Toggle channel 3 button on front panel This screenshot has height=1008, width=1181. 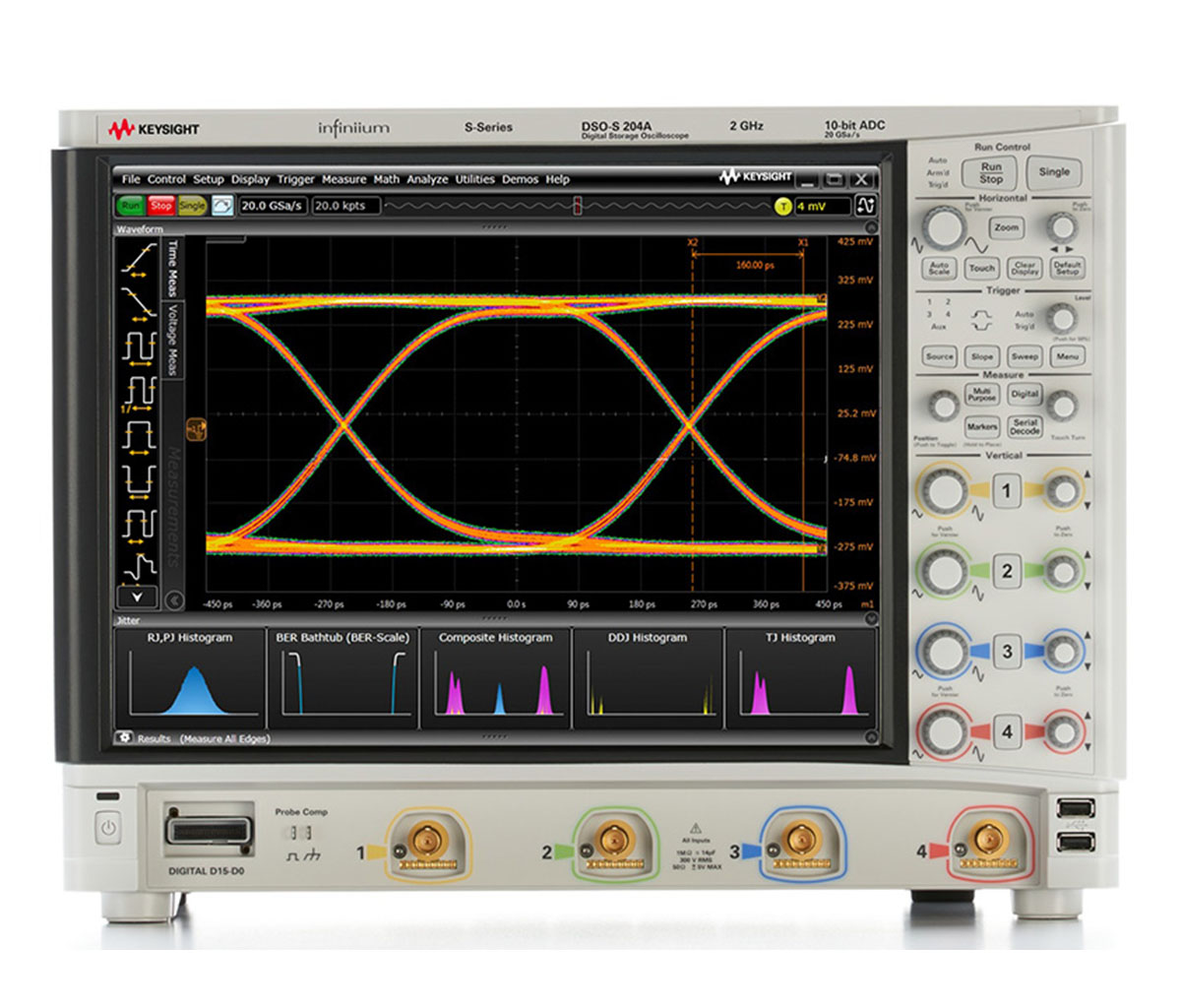1006,652
